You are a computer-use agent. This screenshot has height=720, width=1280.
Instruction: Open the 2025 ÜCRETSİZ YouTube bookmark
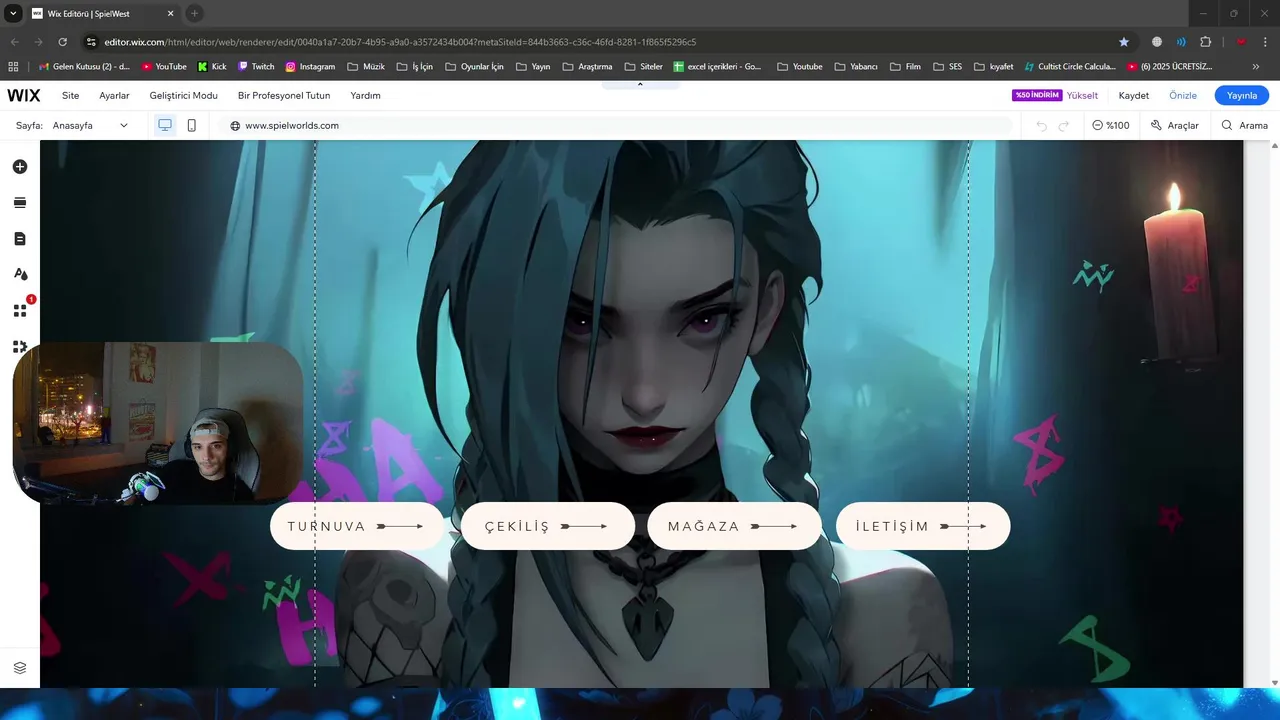pos(1170,67)
